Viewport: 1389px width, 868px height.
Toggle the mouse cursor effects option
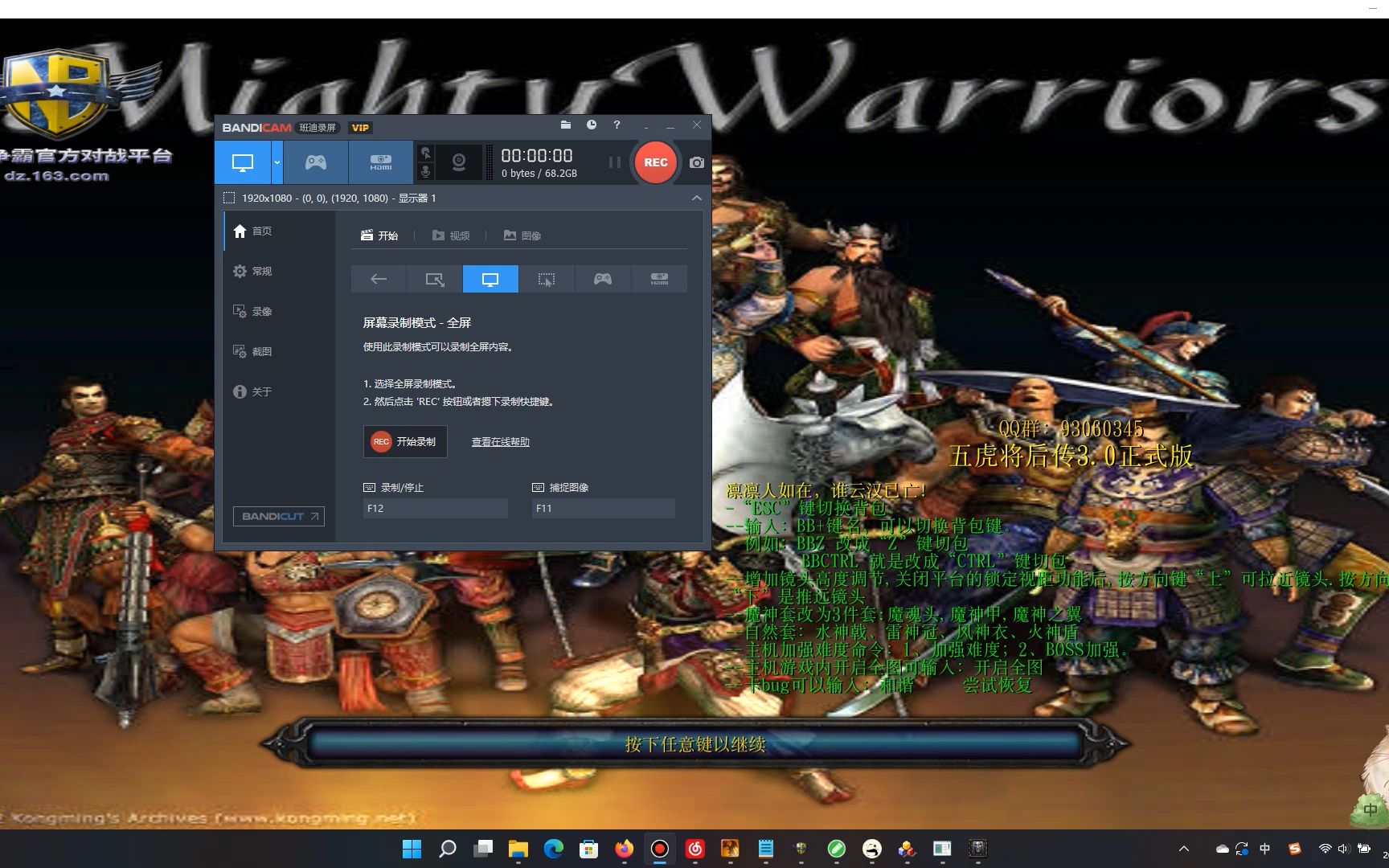click(426, 153)
